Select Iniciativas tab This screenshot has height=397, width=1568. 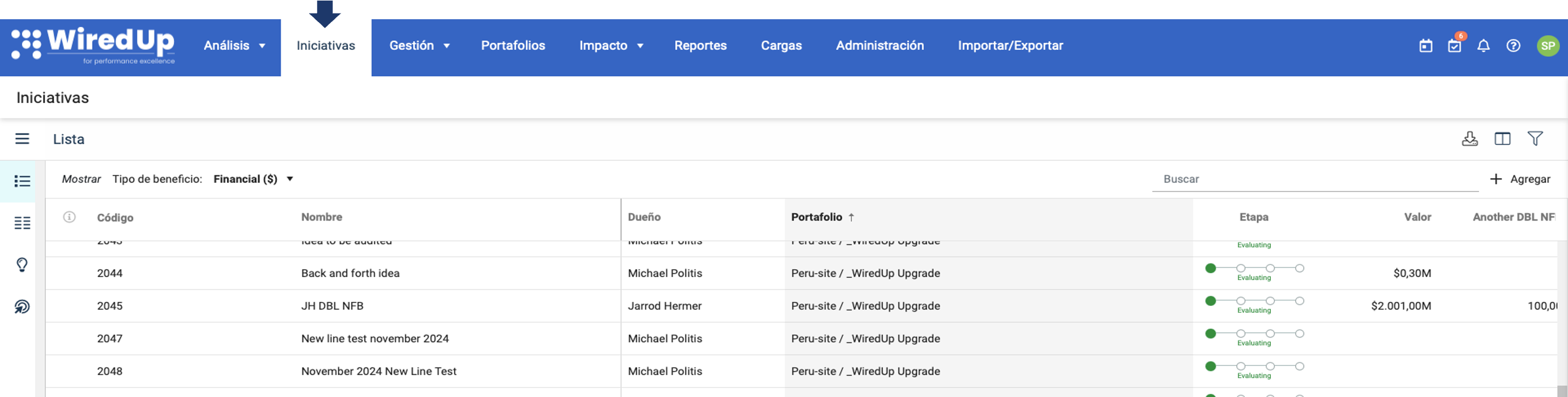point(325,46)
